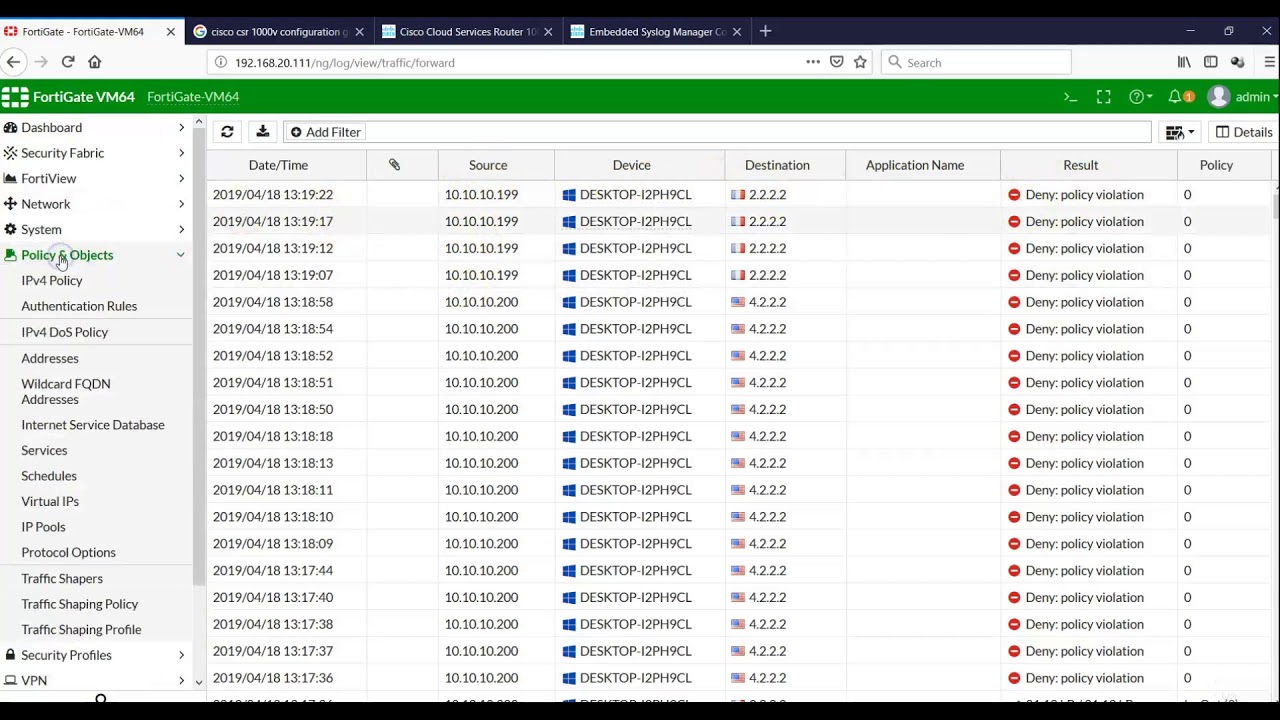Expand the FortiView menu
This screenshot has height=720, width=1280.
pyautogui.click(x=95, y=178)
